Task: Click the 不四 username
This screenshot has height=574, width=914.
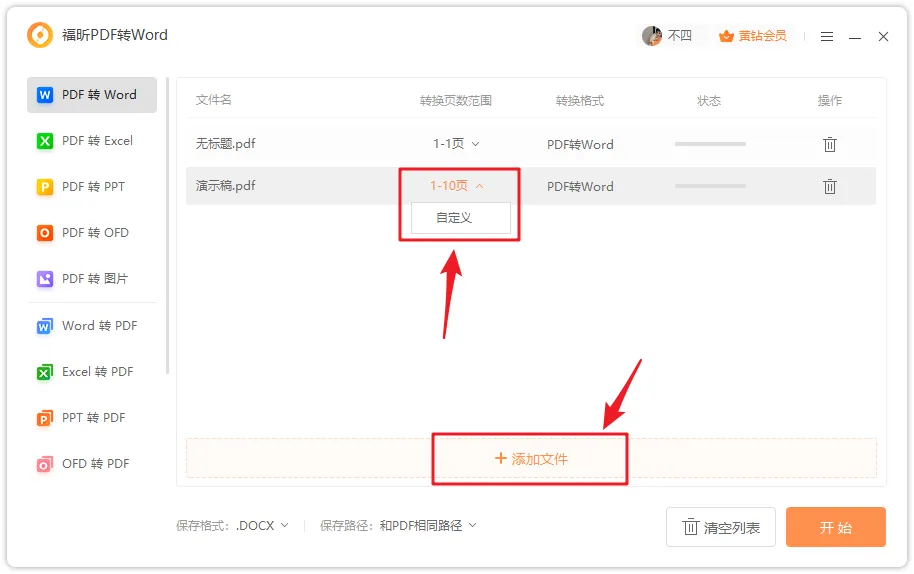Action: (x=679, y=36)
